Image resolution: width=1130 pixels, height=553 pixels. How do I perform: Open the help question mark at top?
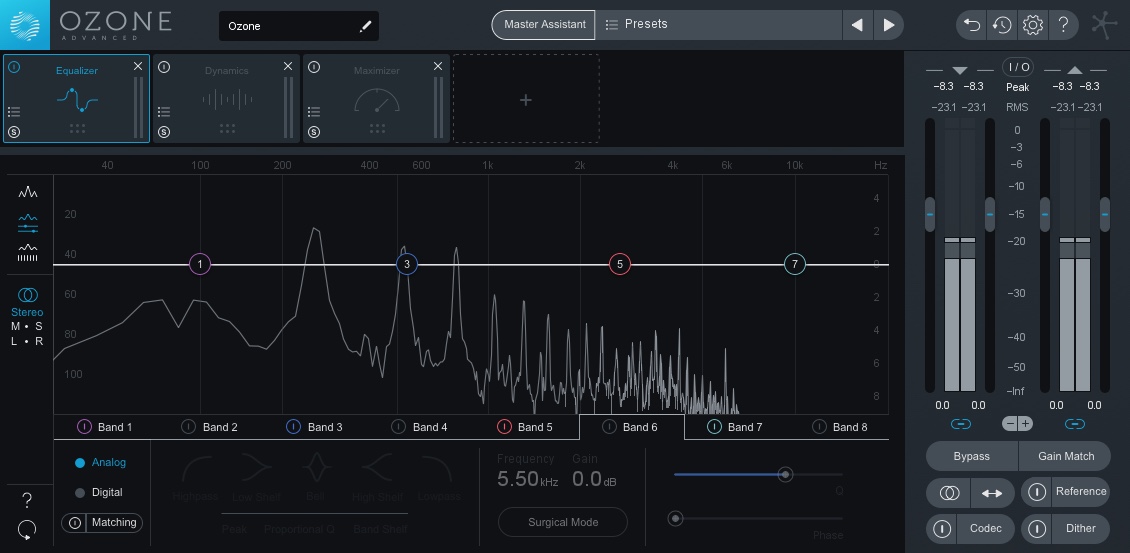(1063, 25)
